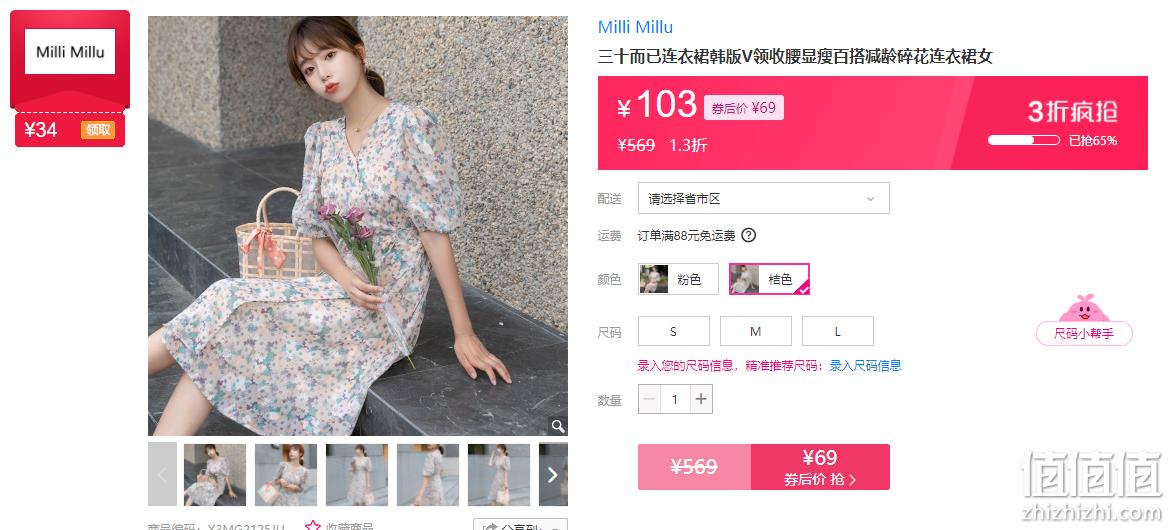1171x530 pixels.
Task: Open the pink size helper mascot
Action: (1084, 320)
